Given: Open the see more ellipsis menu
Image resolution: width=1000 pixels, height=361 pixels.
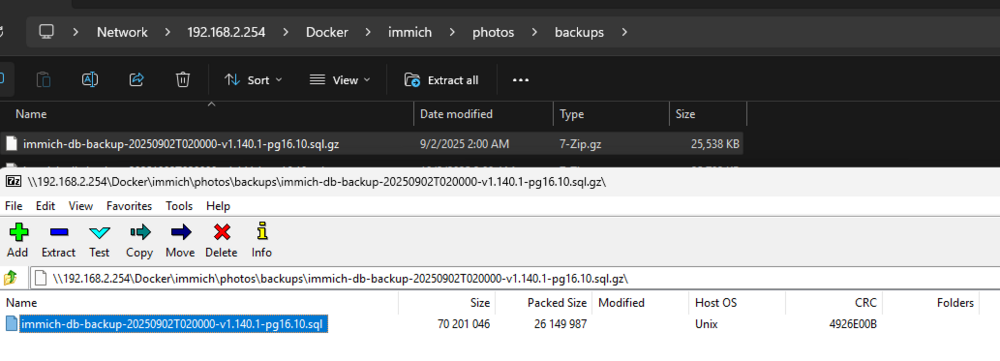Looking at the screenshot, I should click(x=521, y=80).
